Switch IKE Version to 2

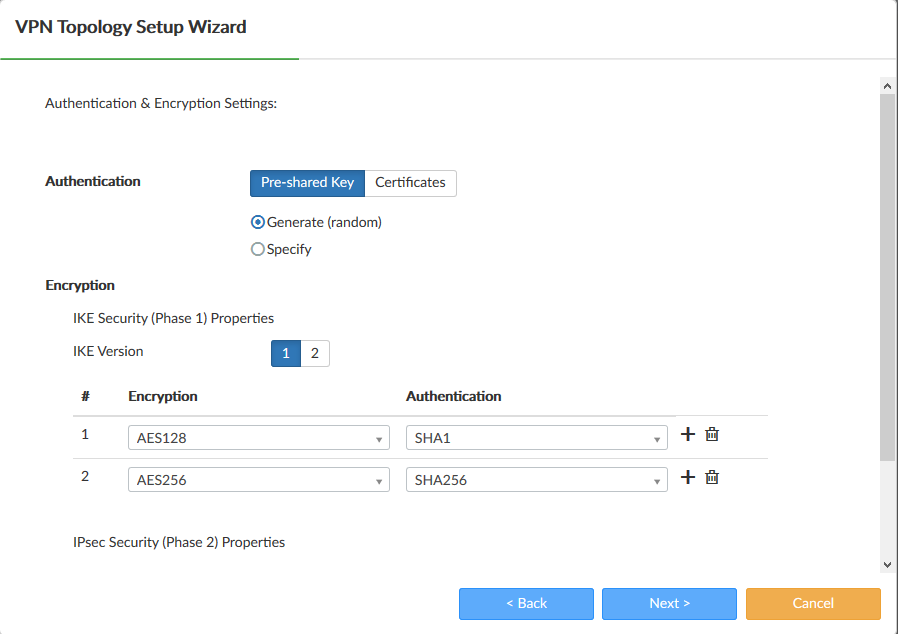pyautogui.click(x=314, y=353)
